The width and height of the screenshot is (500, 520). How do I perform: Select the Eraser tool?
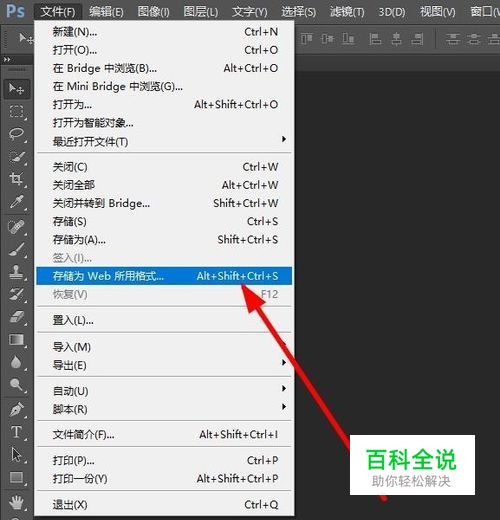tap(16, 317)
